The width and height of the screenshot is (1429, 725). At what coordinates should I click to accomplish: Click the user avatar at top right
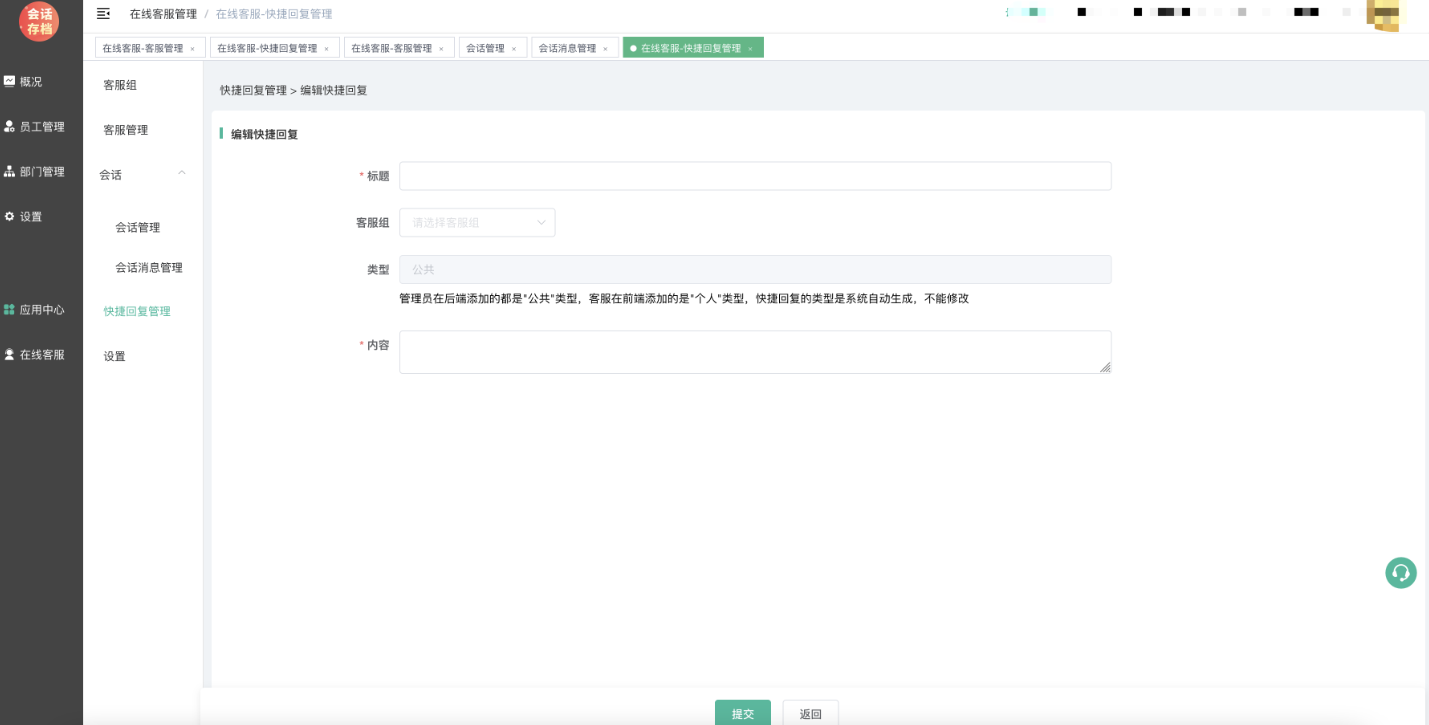(x=1386, y=15)
